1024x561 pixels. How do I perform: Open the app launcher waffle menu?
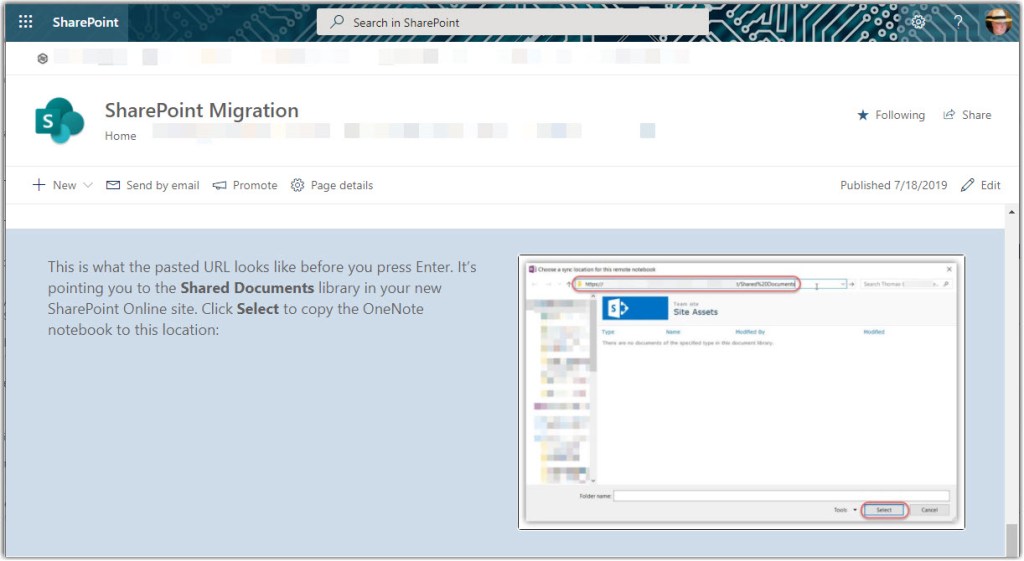26,22
